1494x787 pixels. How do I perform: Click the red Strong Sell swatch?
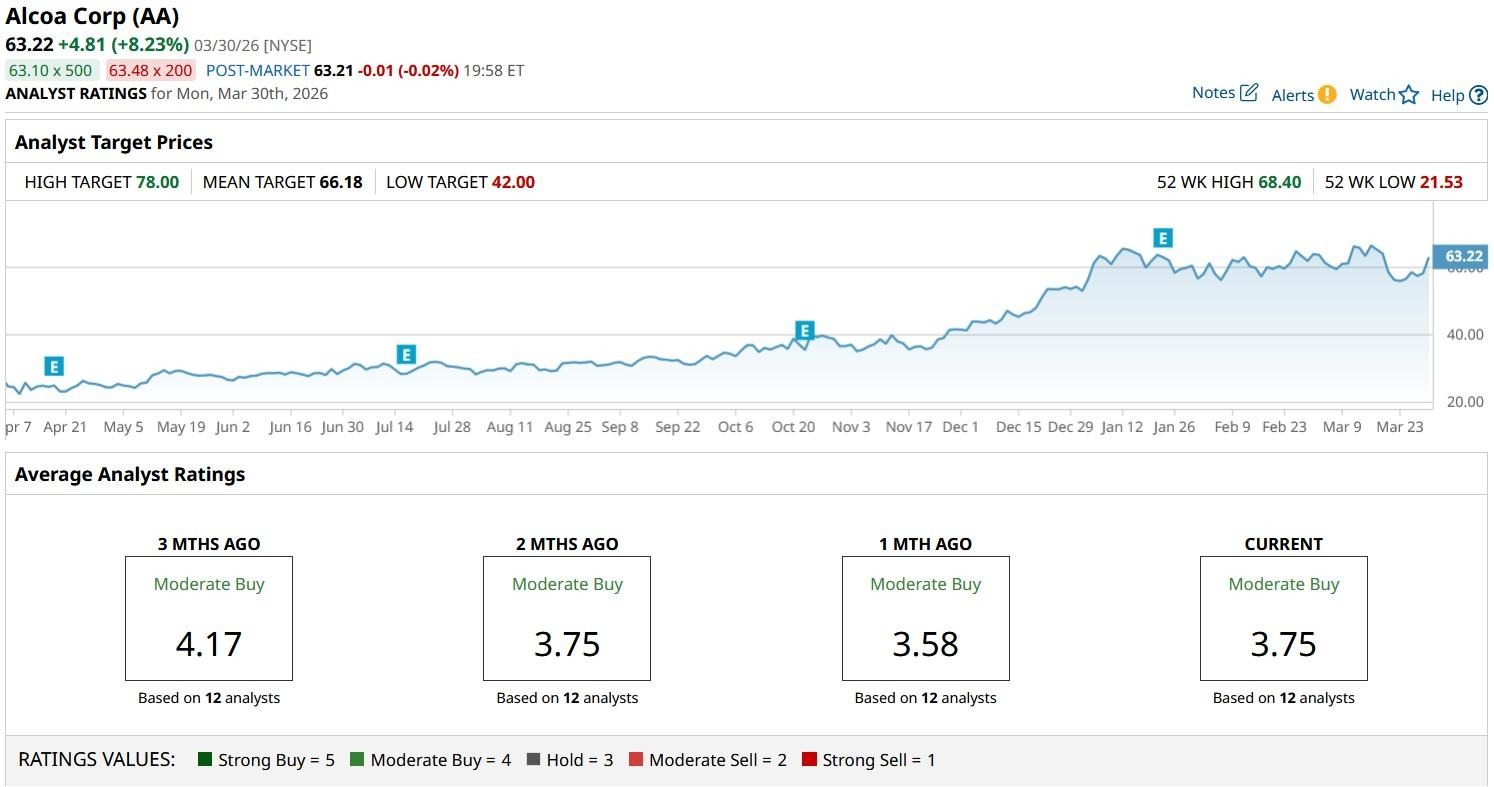(x=809, y=760)
